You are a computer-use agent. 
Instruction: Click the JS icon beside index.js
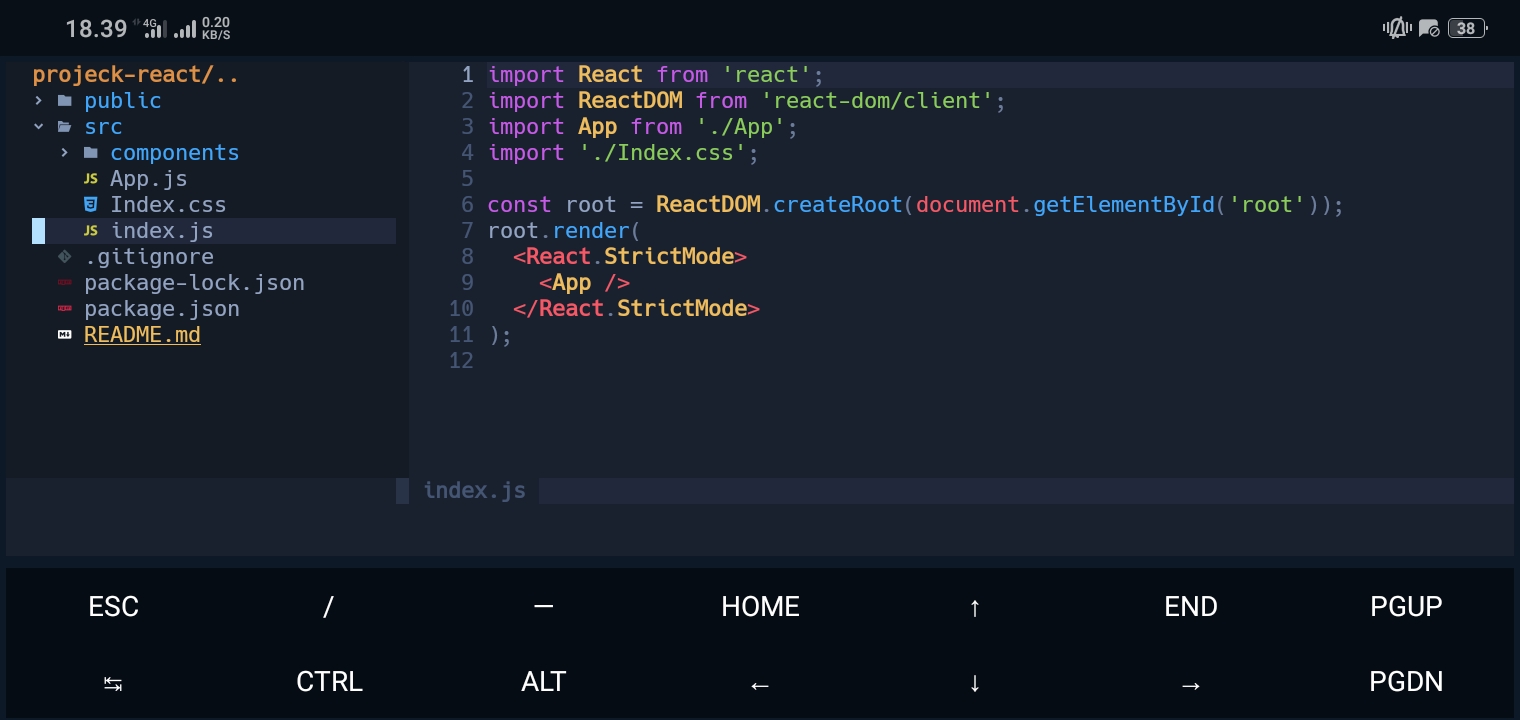[x=91, y=231]
